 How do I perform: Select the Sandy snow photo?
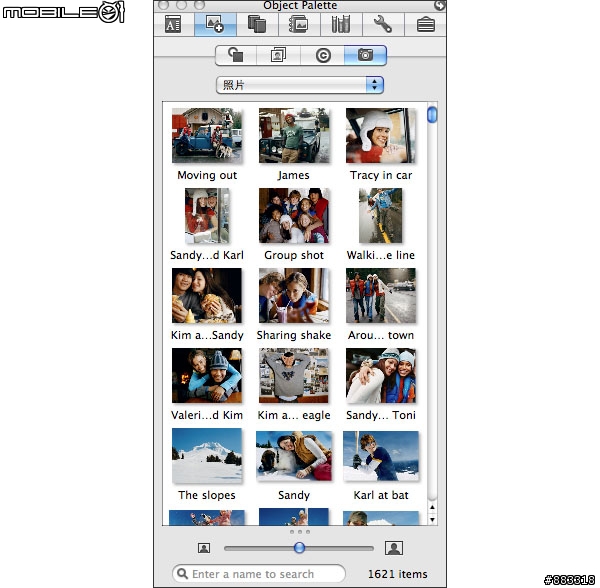click(294, 456)
